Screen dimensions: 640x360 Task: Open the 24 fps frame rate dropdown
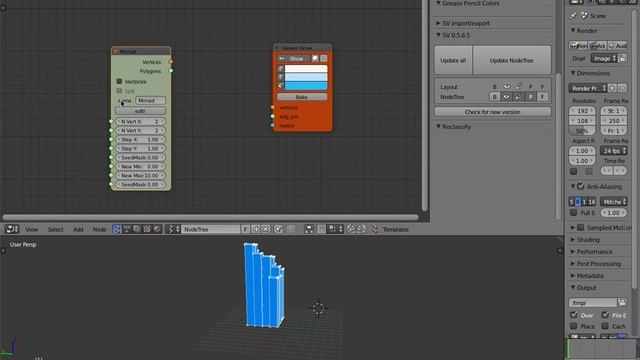click(613, 151)
